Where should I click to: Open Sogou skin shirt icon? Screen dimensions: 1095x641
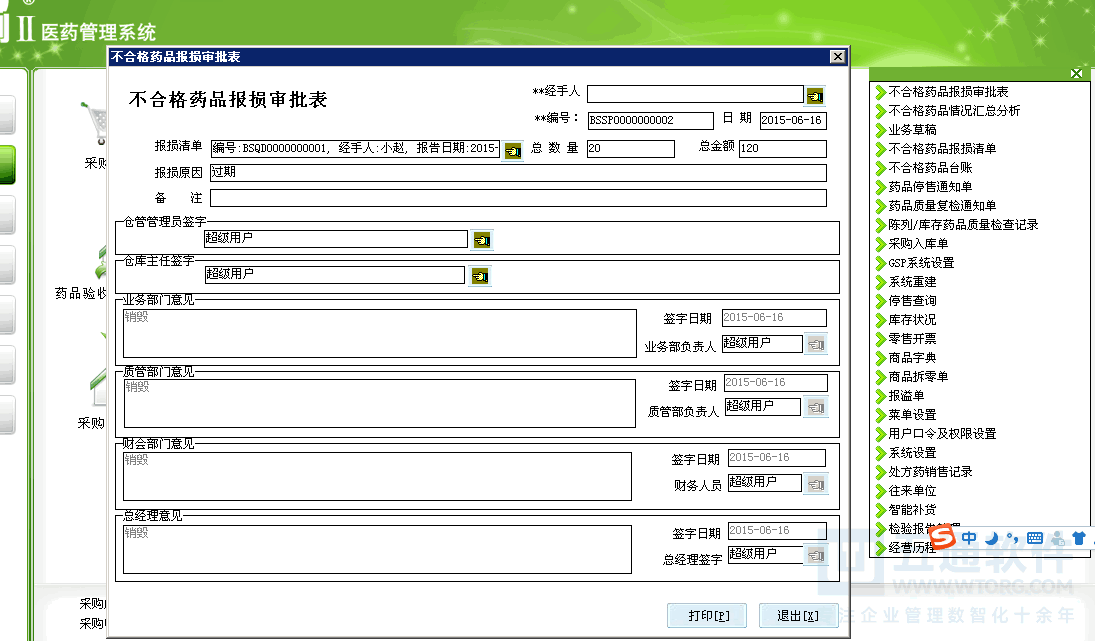pyautogui.click(x=1079, y=538)
